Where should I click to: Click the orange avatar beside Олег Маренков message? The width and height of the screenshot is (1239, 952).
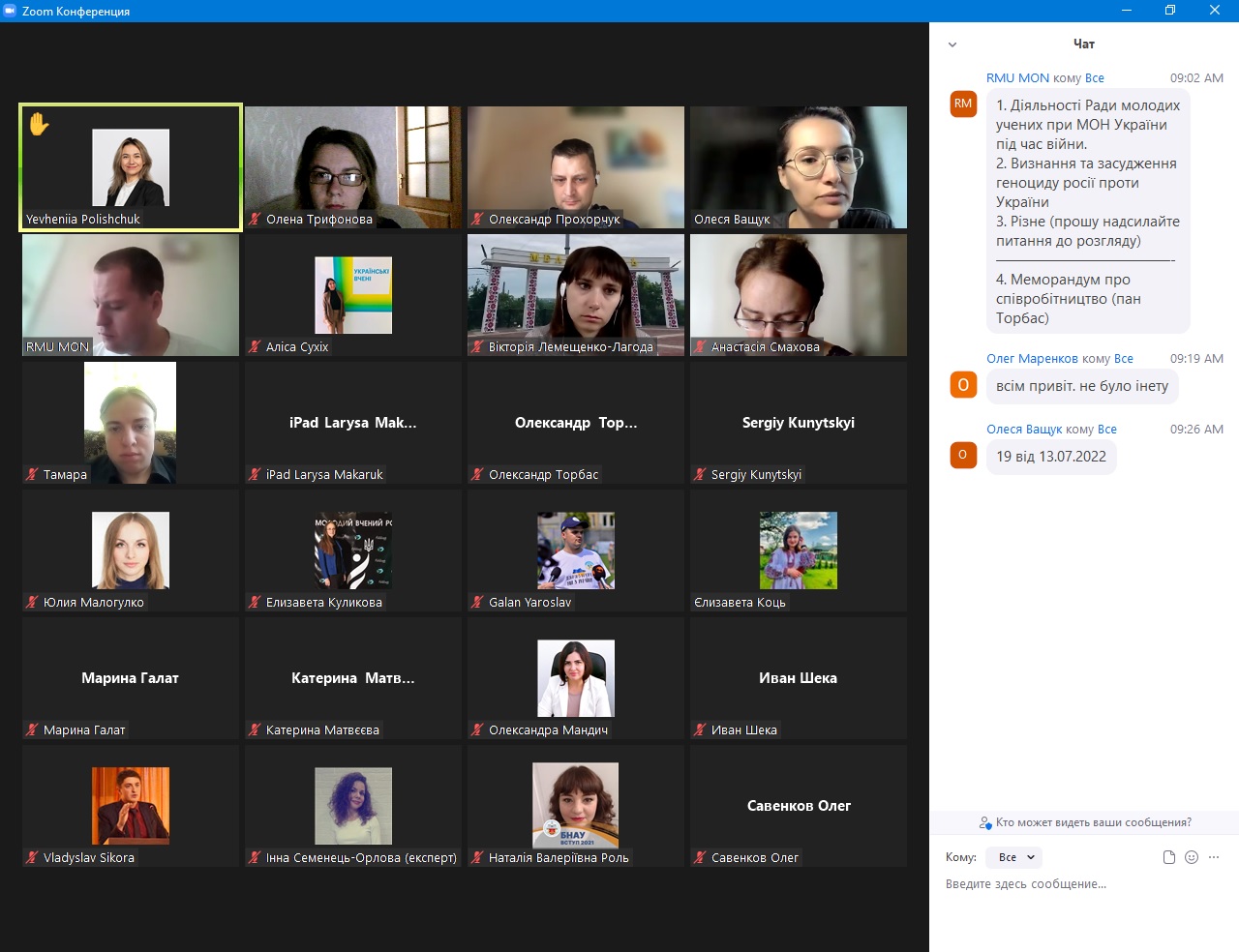click(963, 385)
